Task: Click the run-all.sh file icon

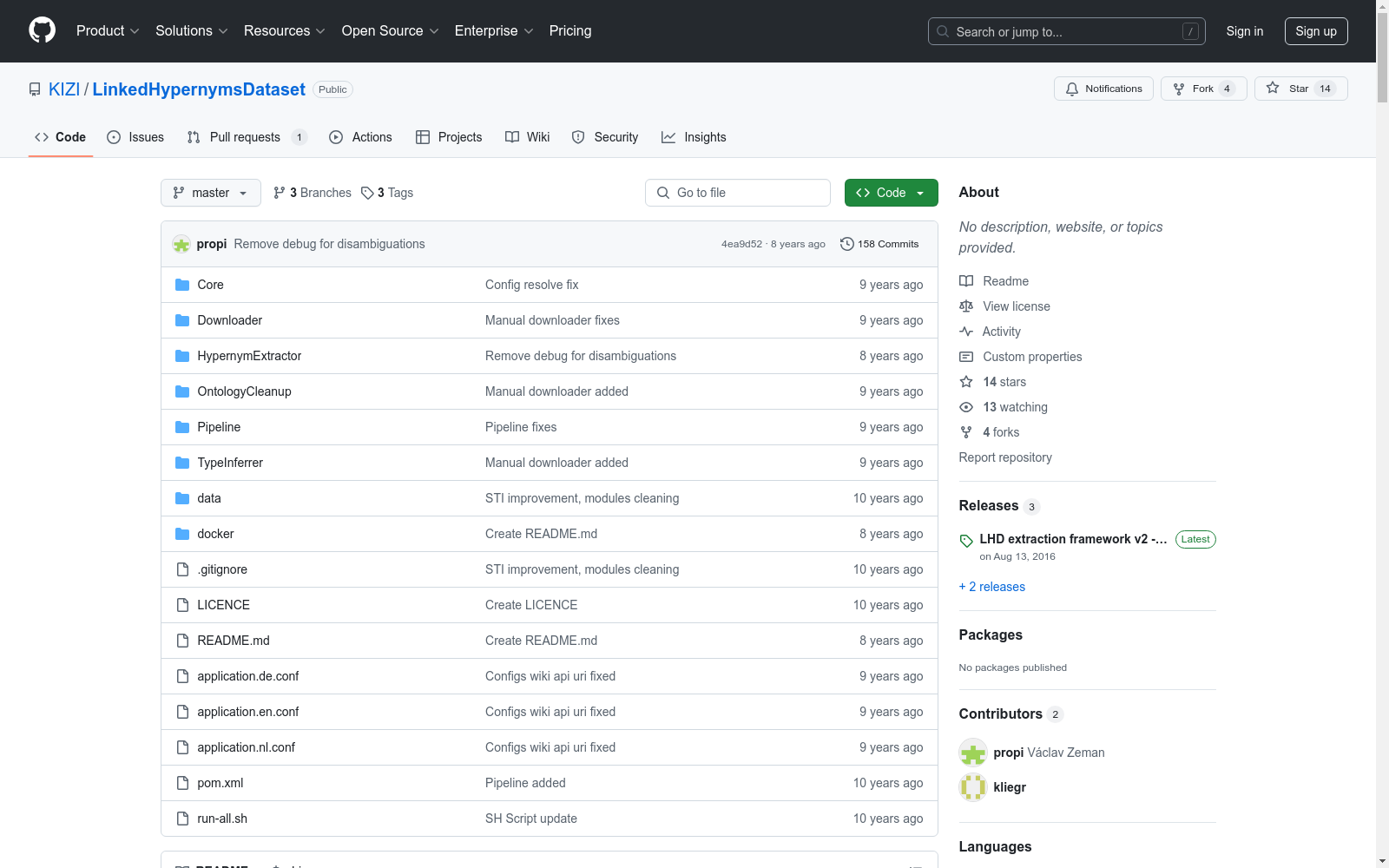Action: (x=182, y=819)
